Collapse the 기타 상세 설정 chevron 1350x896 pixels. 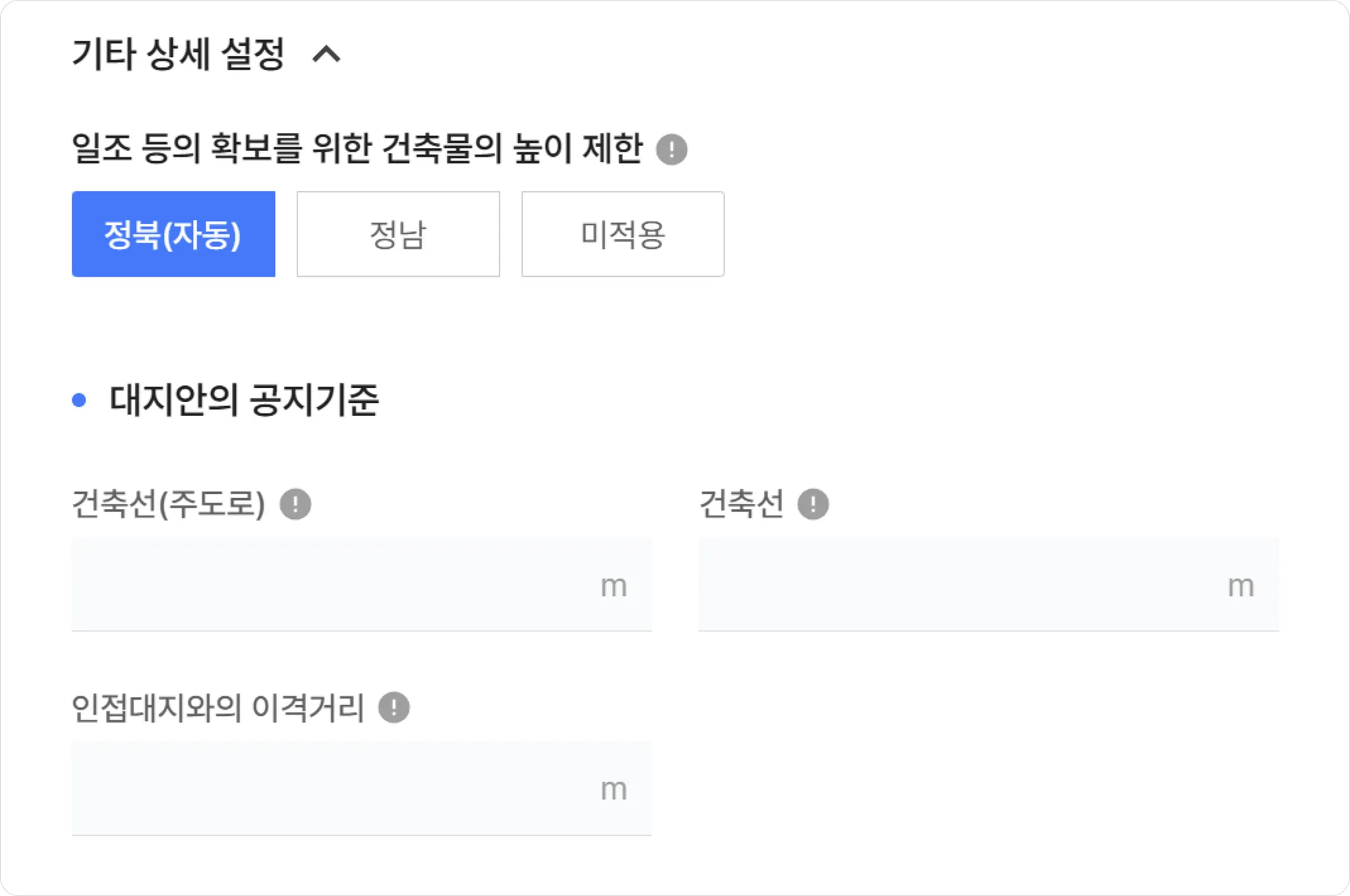tap(326, 54)
